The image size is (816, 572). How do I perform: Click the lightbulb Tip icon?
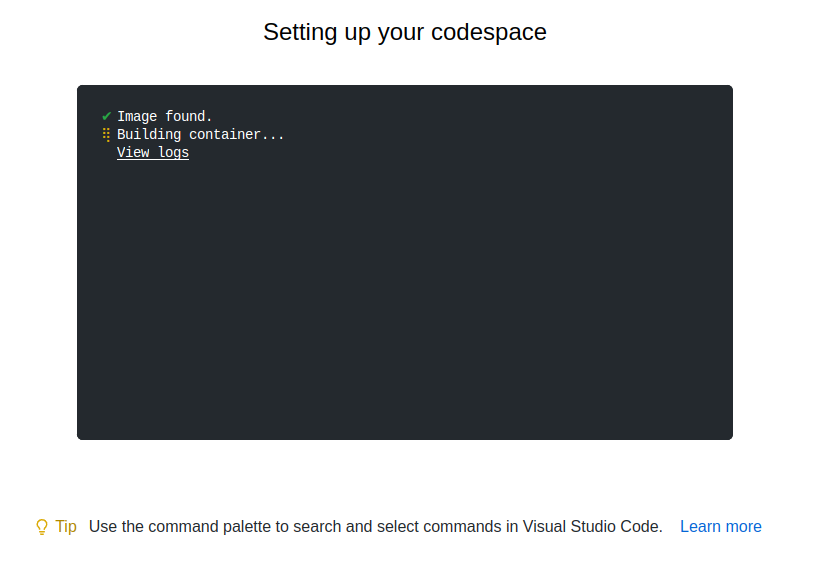point(42,527)
